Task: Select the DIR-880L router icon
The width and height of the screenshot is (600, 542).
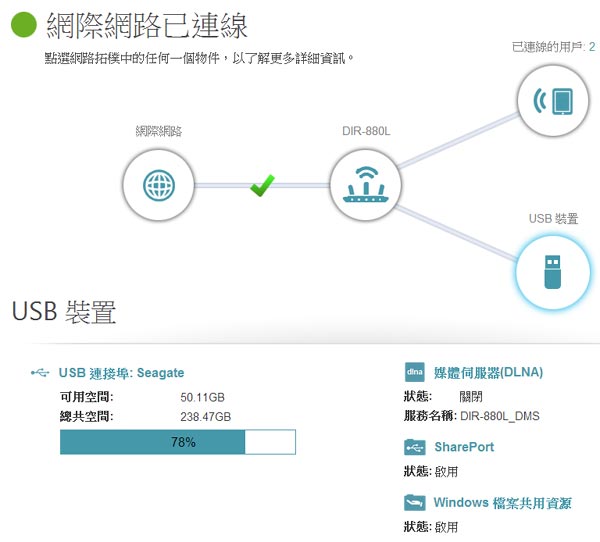Action: click(365, 185)
